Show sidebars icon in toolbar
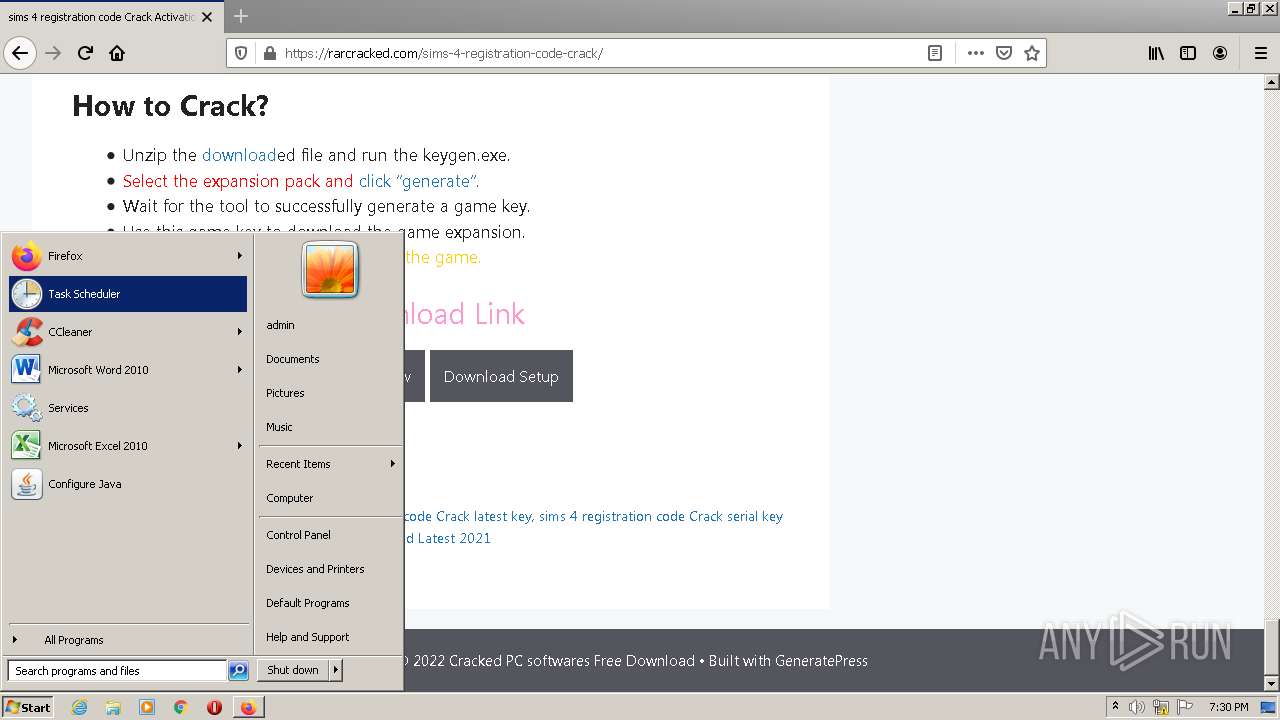The height and width of the screenshot is (720, 1280). pyautogui.click(x=1188, y=53)
